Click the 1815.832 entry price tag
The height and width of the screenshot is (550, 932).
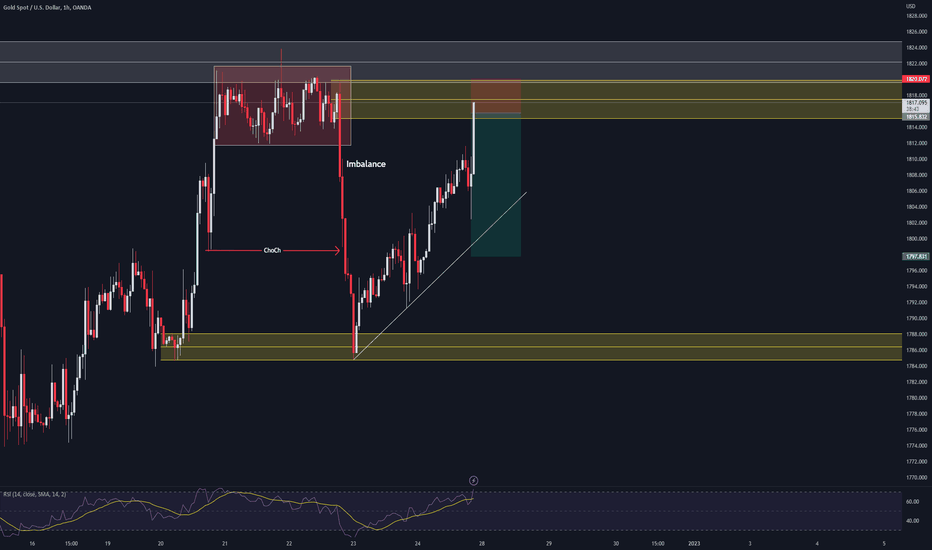916,117
